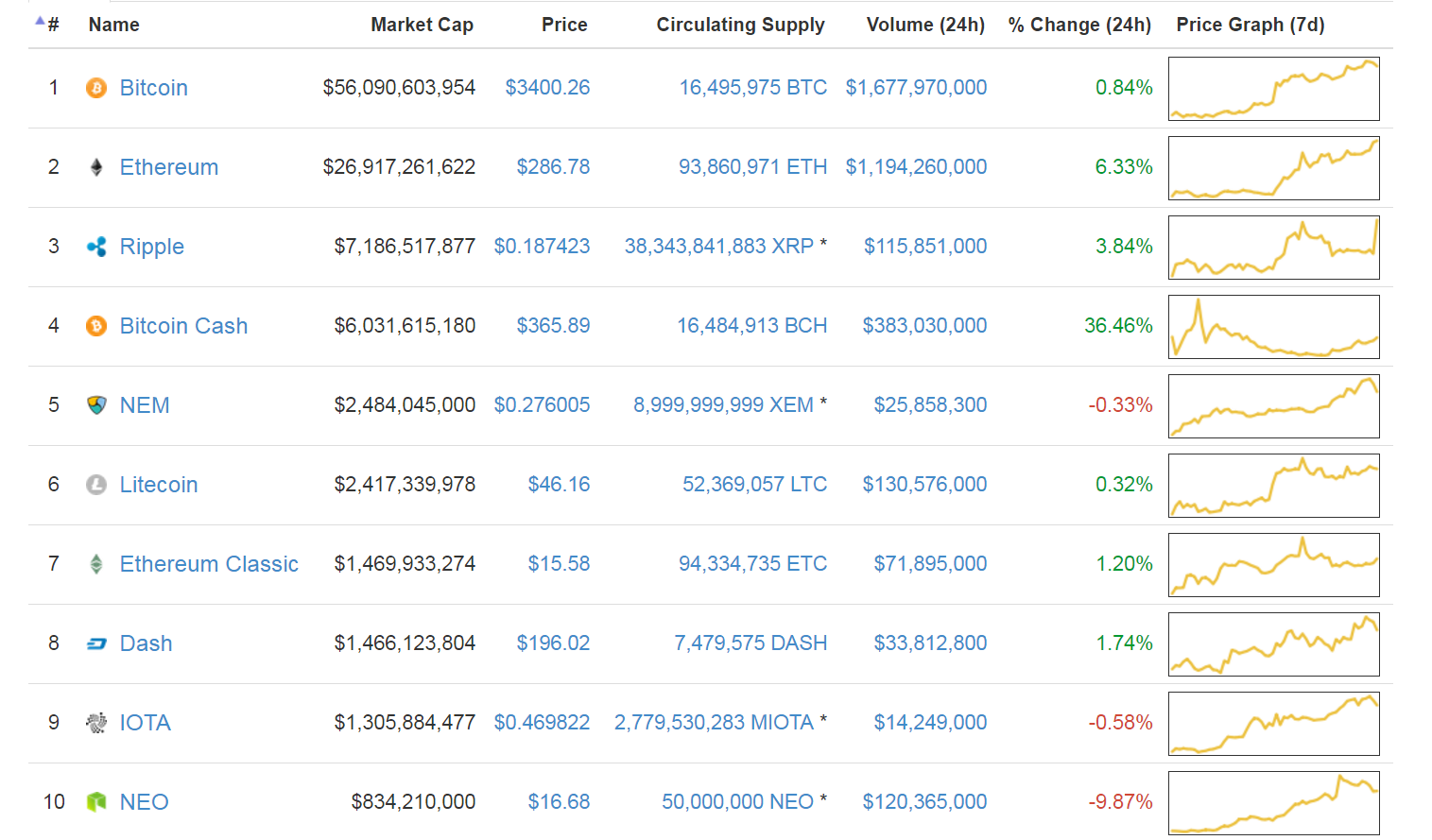This screenshot has height=840, width=1432.
Task: Open the NEM coin page link
Action: point(145,405)
